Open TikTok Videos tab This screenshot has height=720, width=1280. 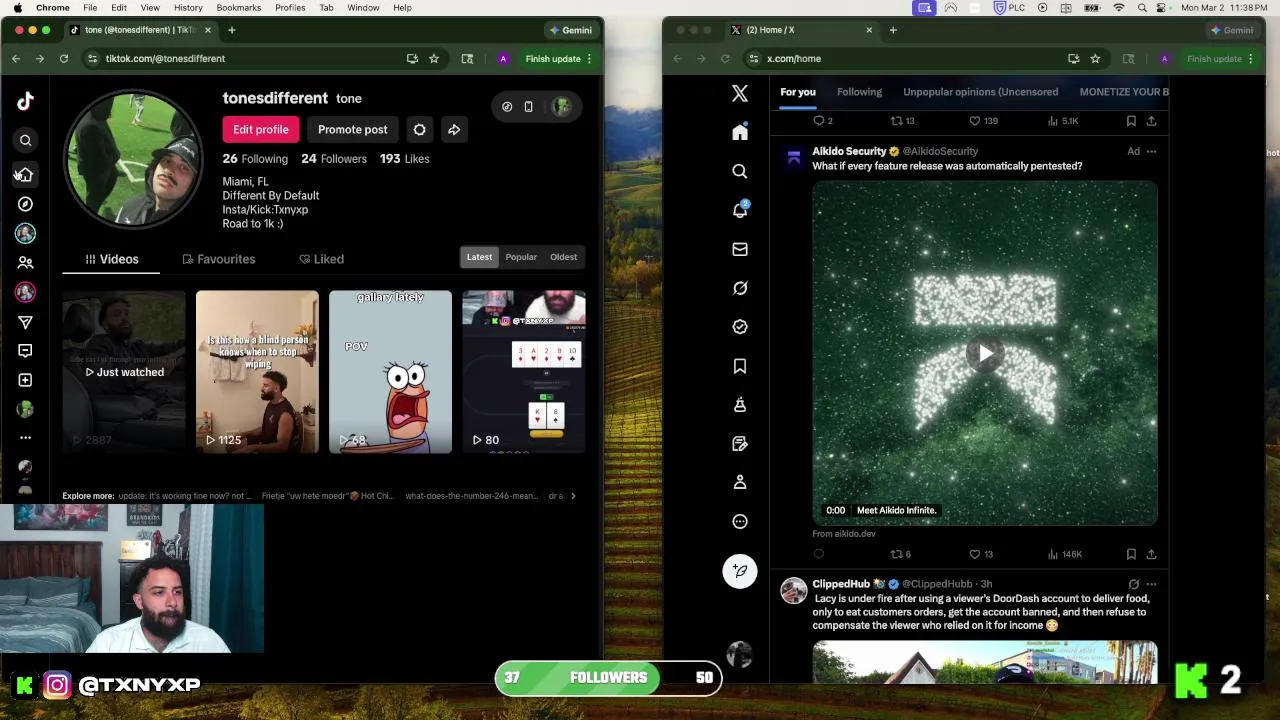112,259
